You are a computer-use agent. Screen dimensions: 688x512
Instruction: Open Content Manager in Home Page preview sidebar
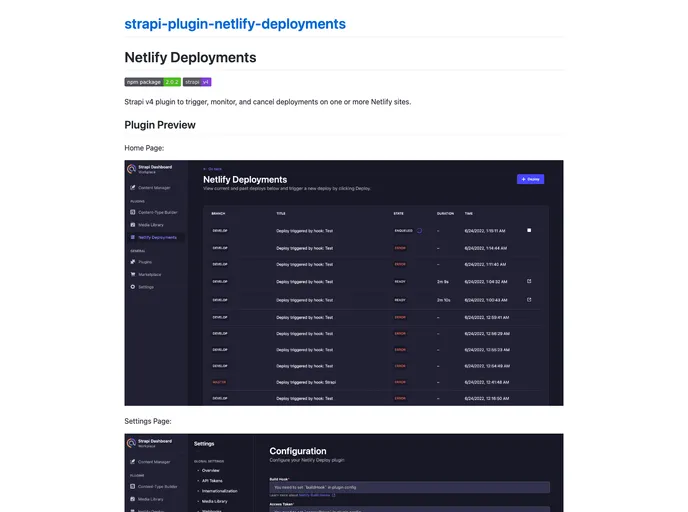click(x=150, y=188)
